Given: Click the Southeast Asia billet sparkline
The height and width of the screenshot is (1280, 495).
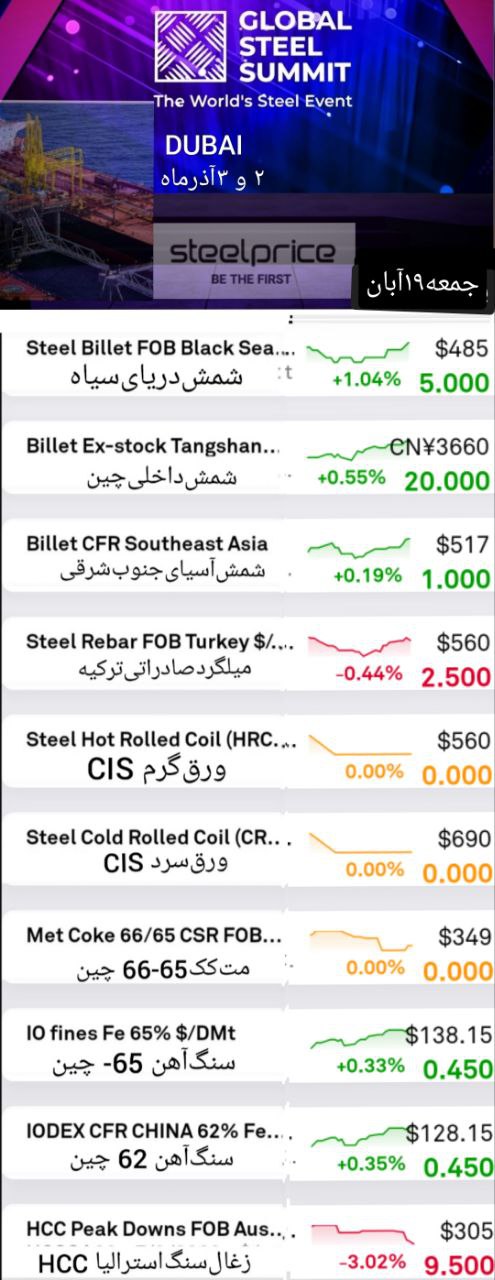Looking at the screenshot, I should (x=358, y=547).
